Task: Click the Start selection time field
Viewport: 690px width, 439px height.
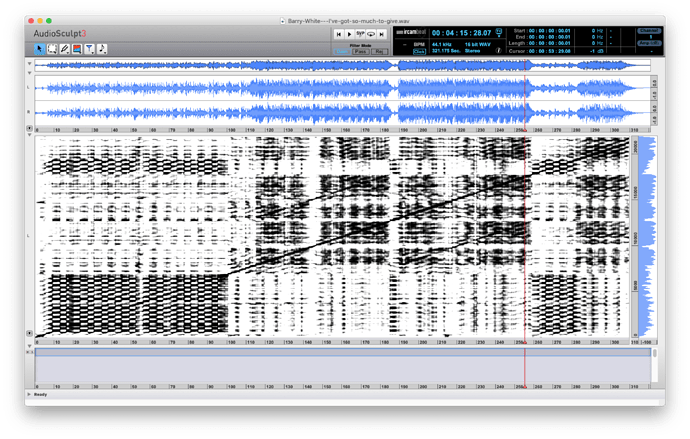Action: [x=549, y=31]
